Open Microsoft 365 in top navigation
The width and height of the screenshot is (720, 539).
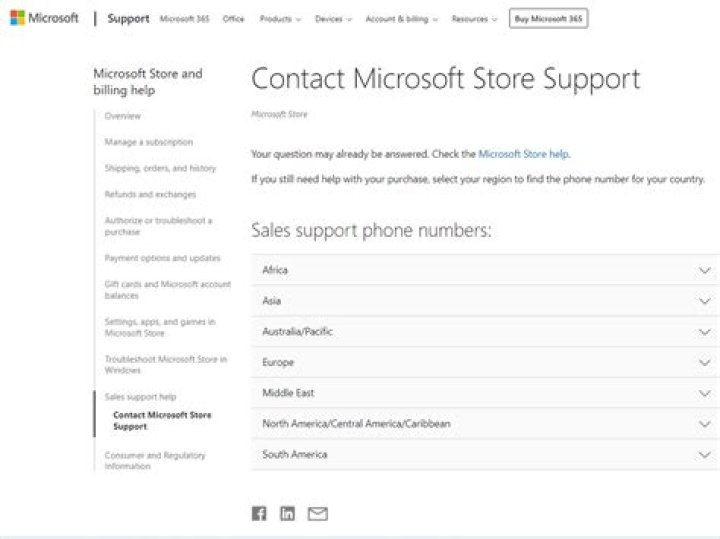click(x=185, y=19)
